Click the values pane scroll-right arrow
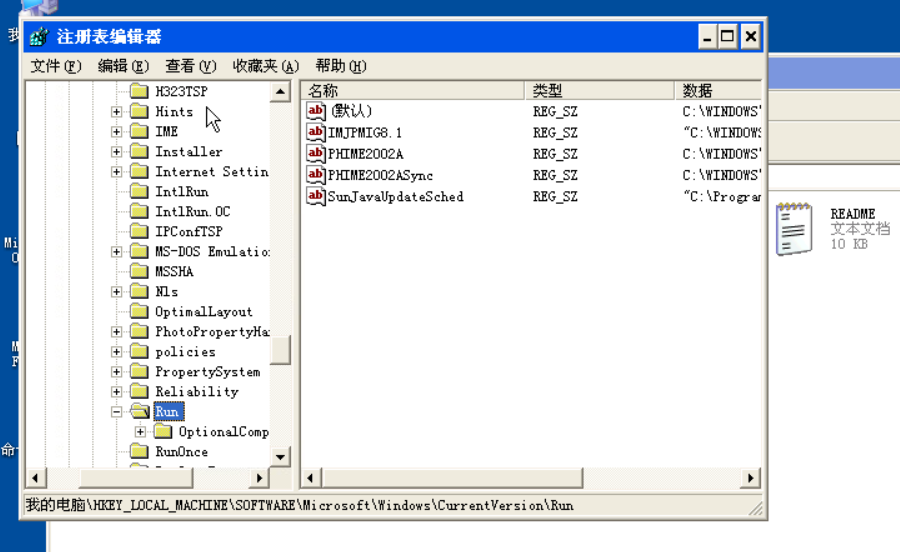 pyautogui.click(x=751, y=478)
